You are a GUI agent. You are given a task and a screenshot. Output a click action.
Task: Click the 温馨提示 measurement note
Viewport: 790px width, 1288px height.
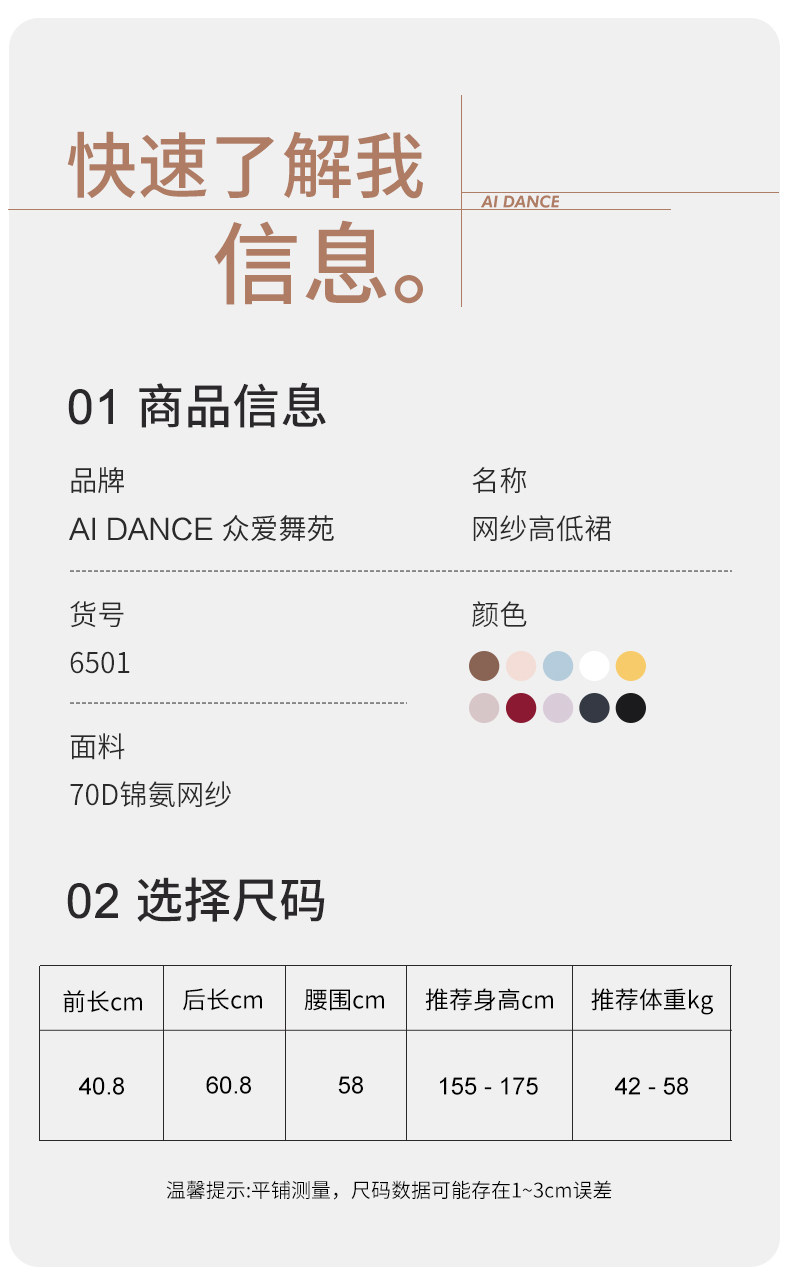[x=388, y=1190]
